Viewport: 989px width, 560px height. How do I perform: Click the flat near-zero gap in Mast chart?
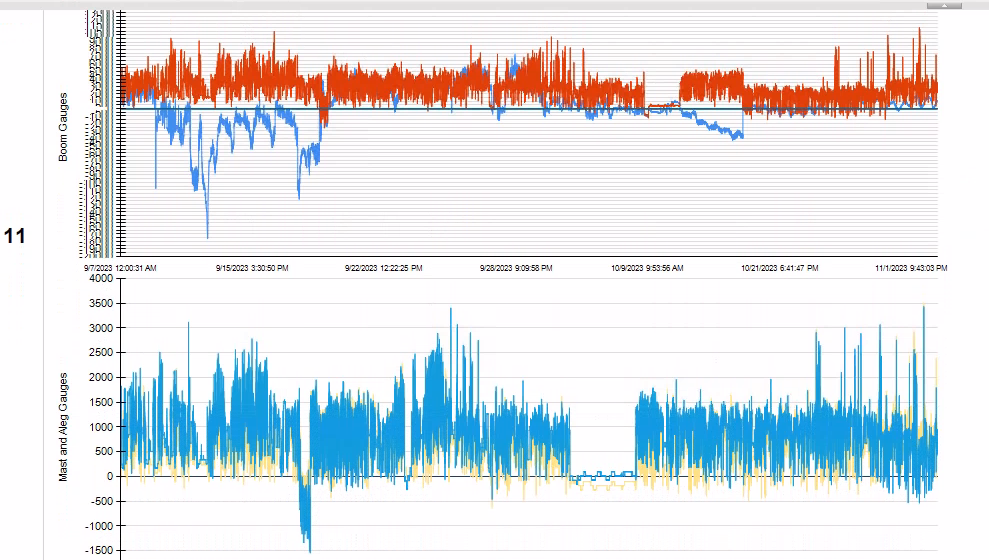click(x=602, y=476)
